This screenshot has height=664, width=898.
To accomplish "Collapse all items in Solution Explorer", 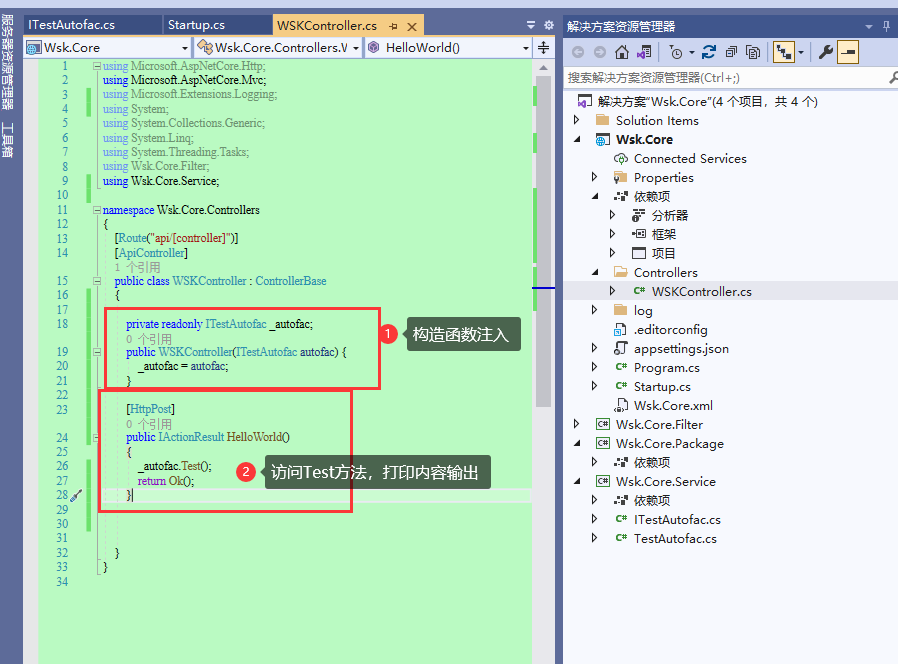I will [x=731, y=53].
